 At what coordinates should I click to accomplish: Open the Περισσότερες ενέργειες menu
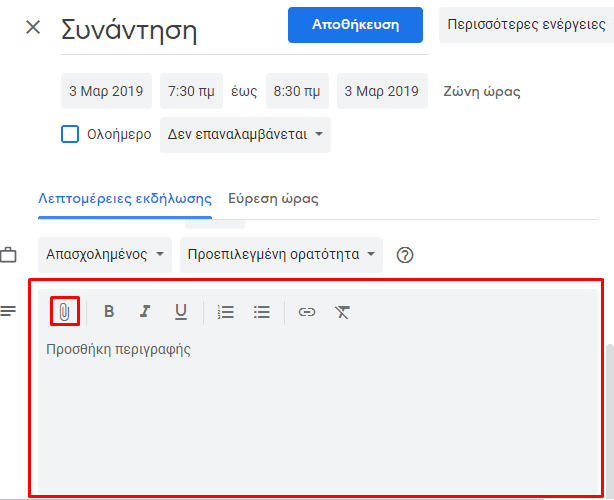tap(526, 25)
